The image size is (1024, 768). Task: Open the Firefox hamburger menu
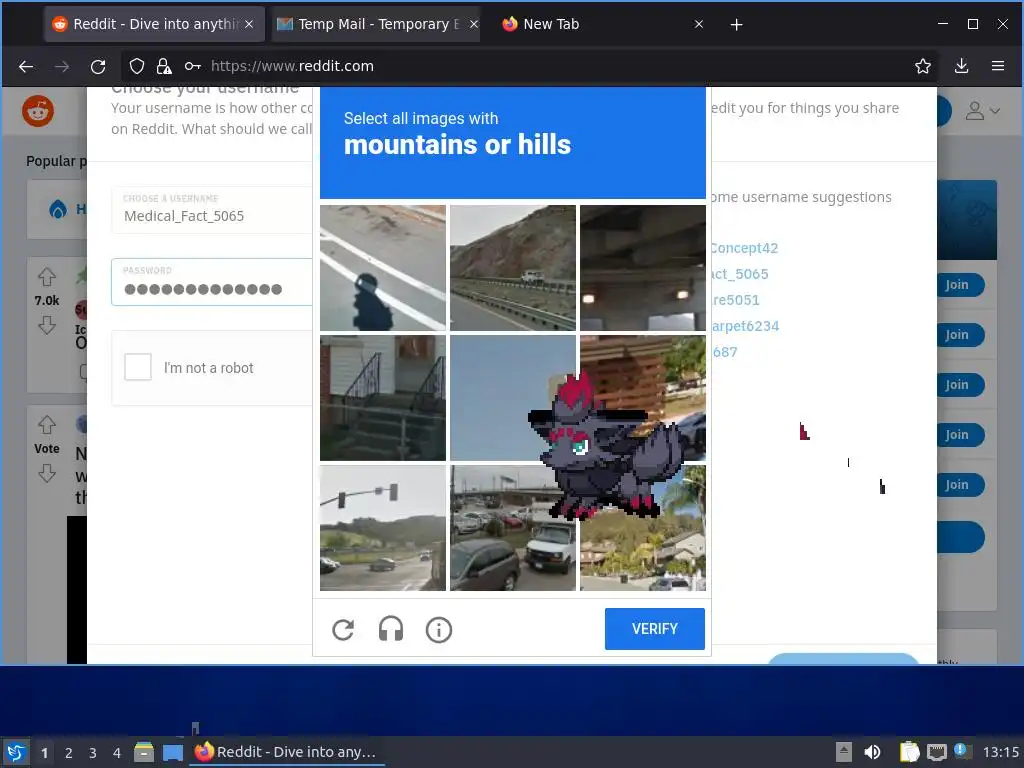[x=998, y=66]
